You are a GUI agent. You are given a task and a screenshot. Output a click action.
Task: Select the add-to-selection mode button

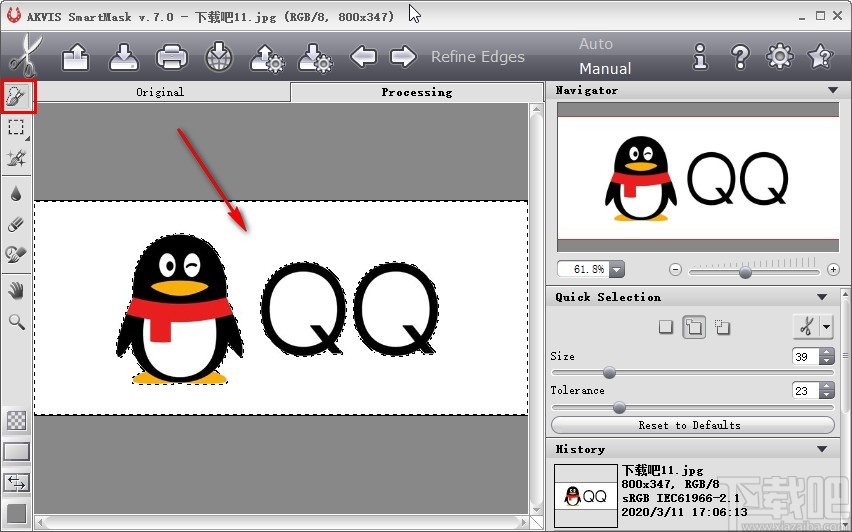pyautogui.click(x=694, y=327)
